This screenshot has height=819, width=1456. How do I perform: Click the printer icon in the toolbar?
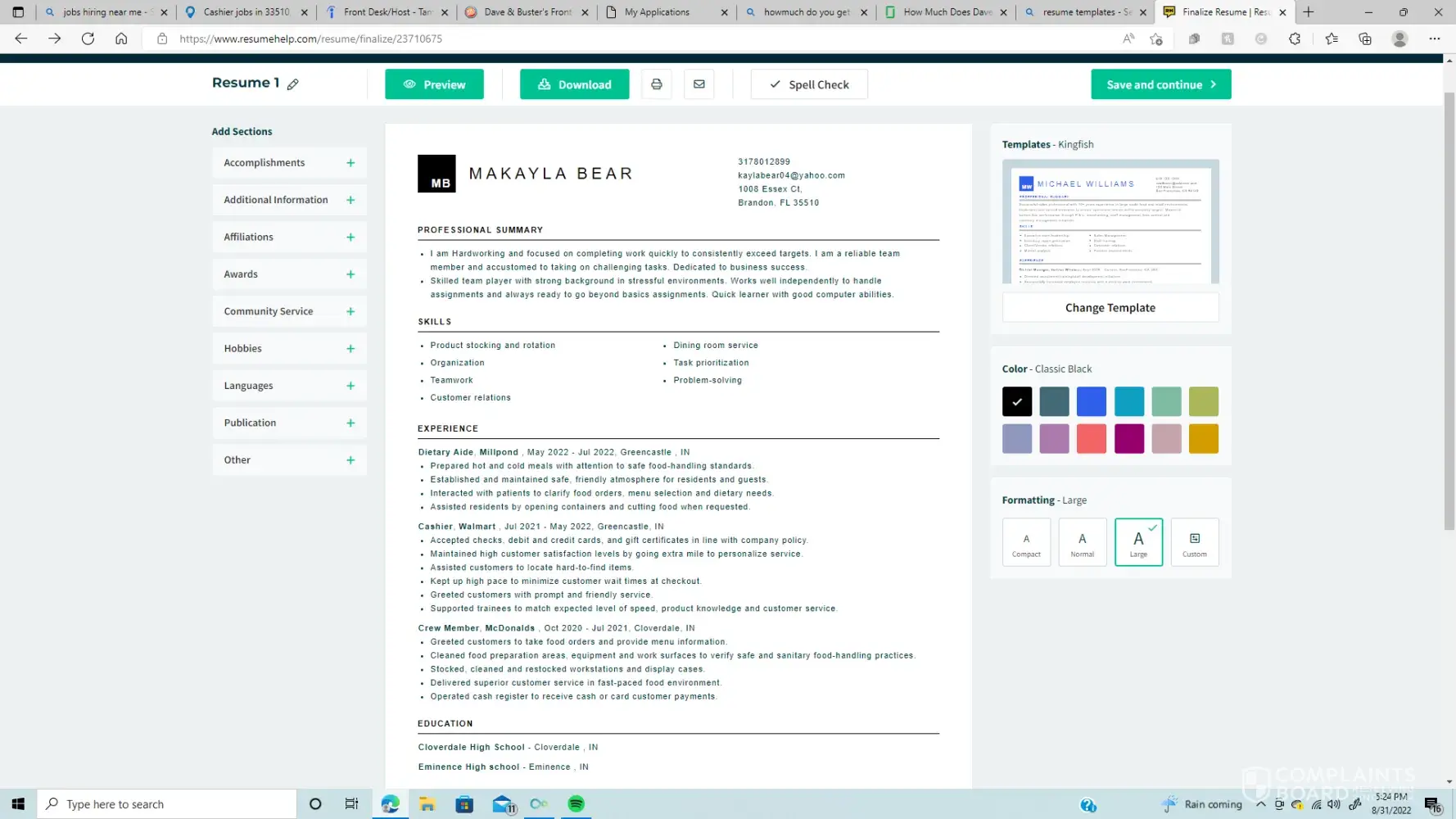tap(657, 84)
